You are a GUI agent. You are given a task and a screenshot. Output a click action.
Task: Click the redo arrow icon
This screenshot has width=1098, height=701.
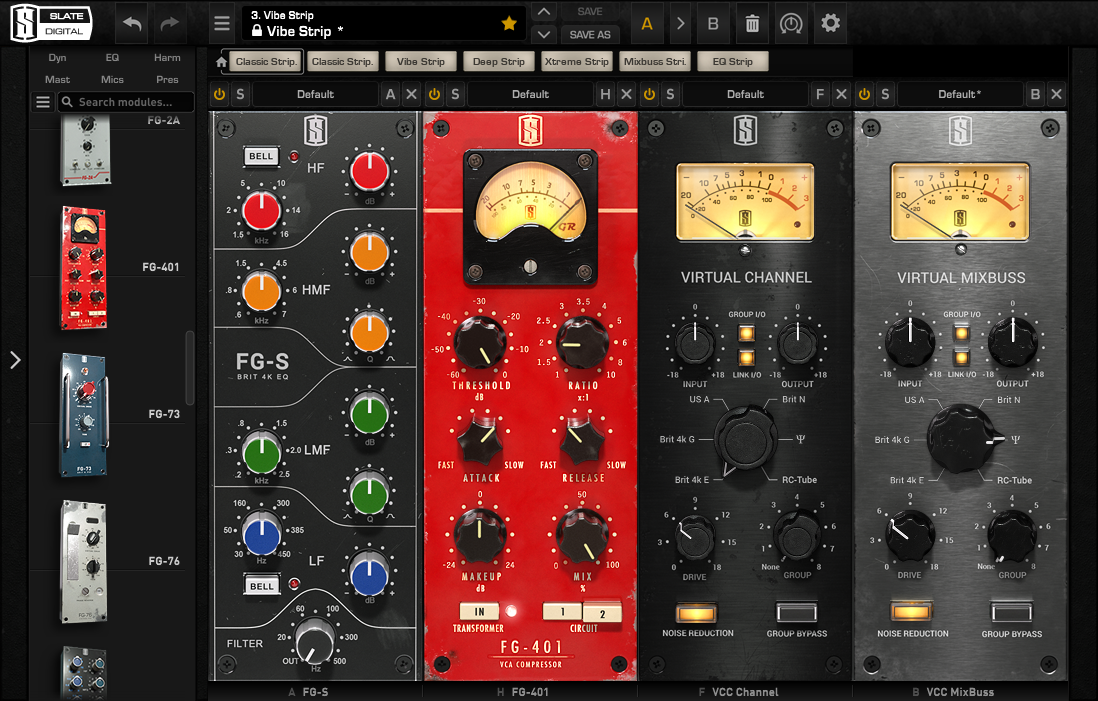tap(169, 23)
